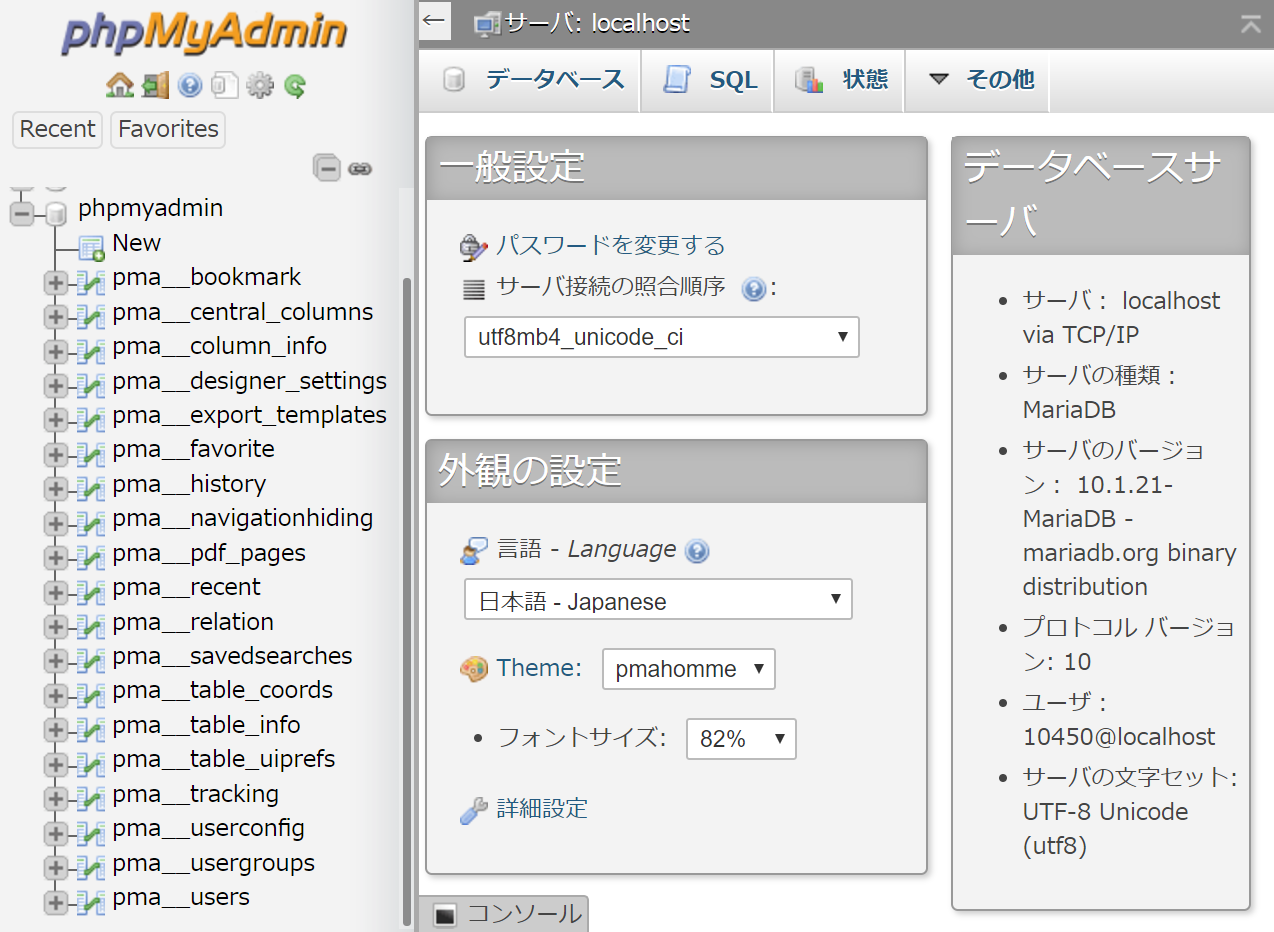Expand the pma__central_columns node
Screen dimensions: 1274x932
(x=56, y=316)
